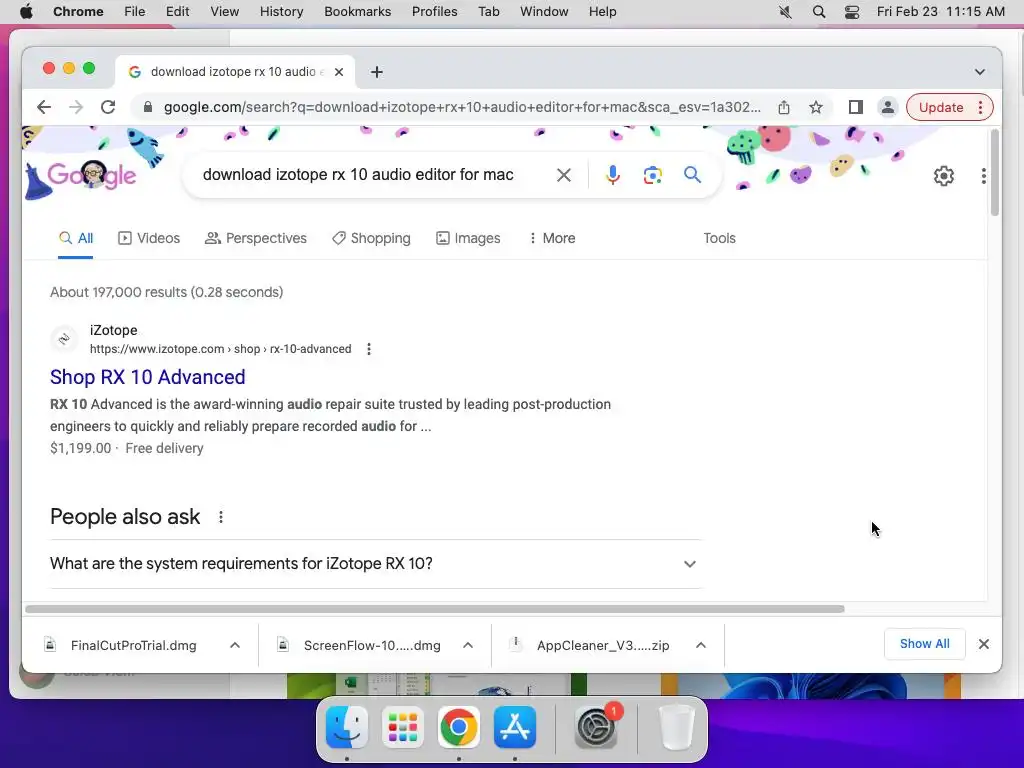
Task: Select the All results tab
Action: tap(76, 238)
